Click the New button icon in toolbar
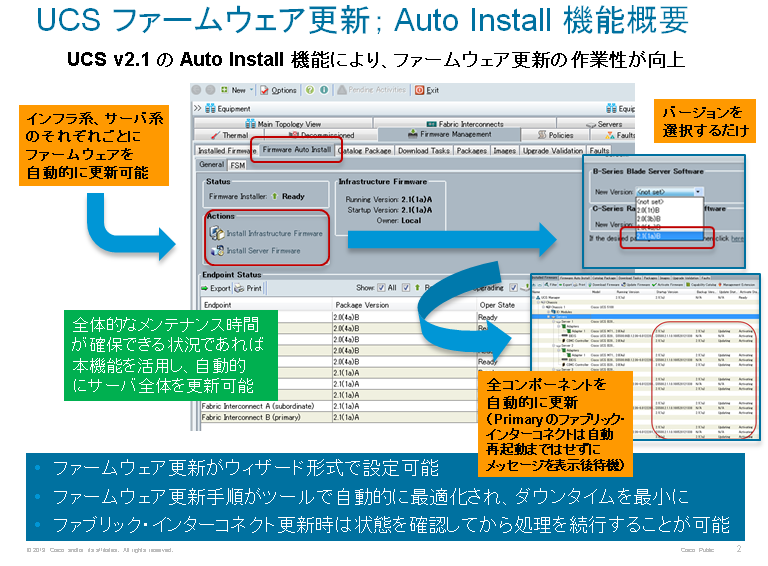The width and height of the screenshot is (768, 566). (222, 90)
